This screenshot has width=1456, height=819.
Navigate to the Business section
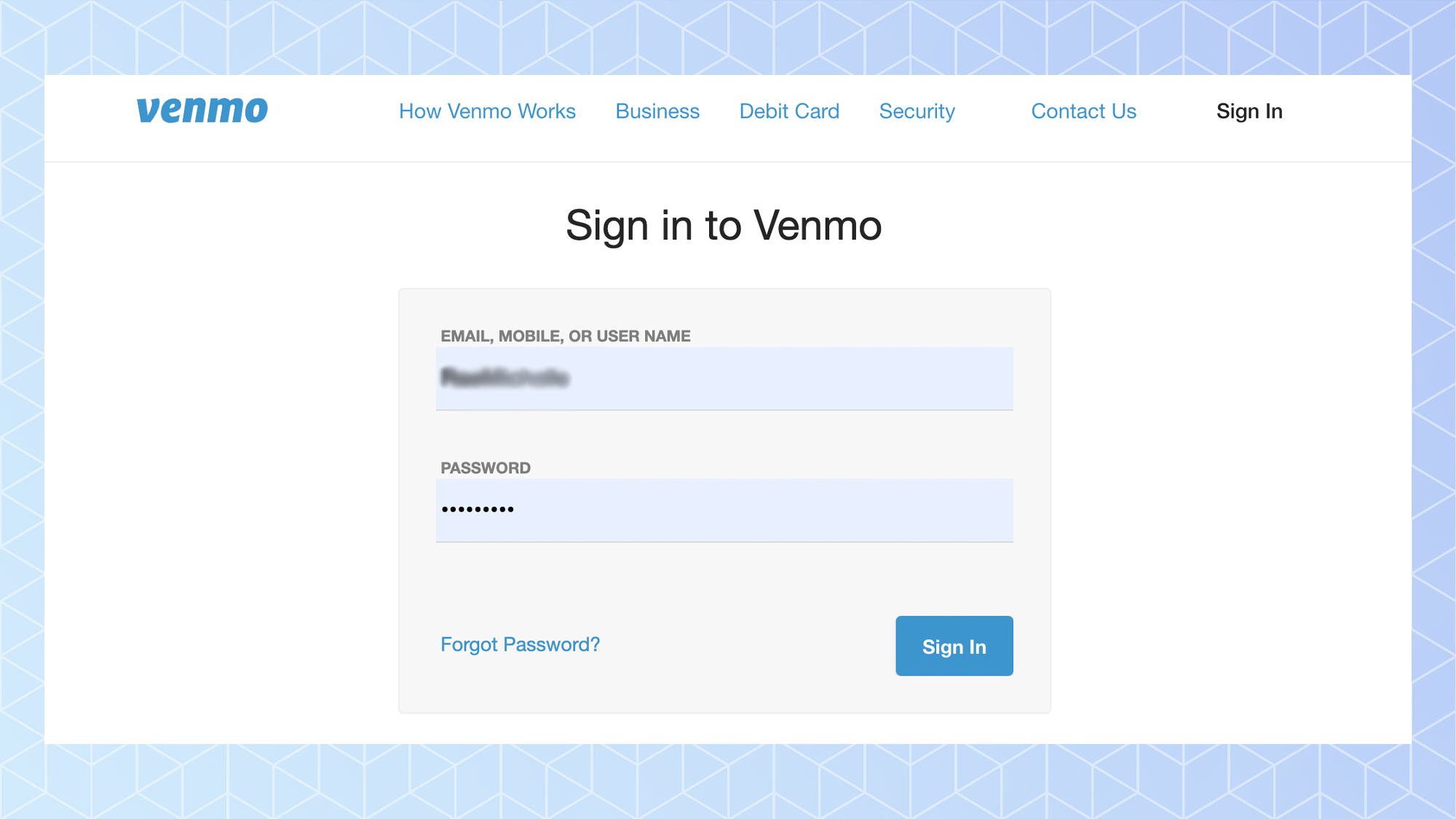click(x=657, y=111)
